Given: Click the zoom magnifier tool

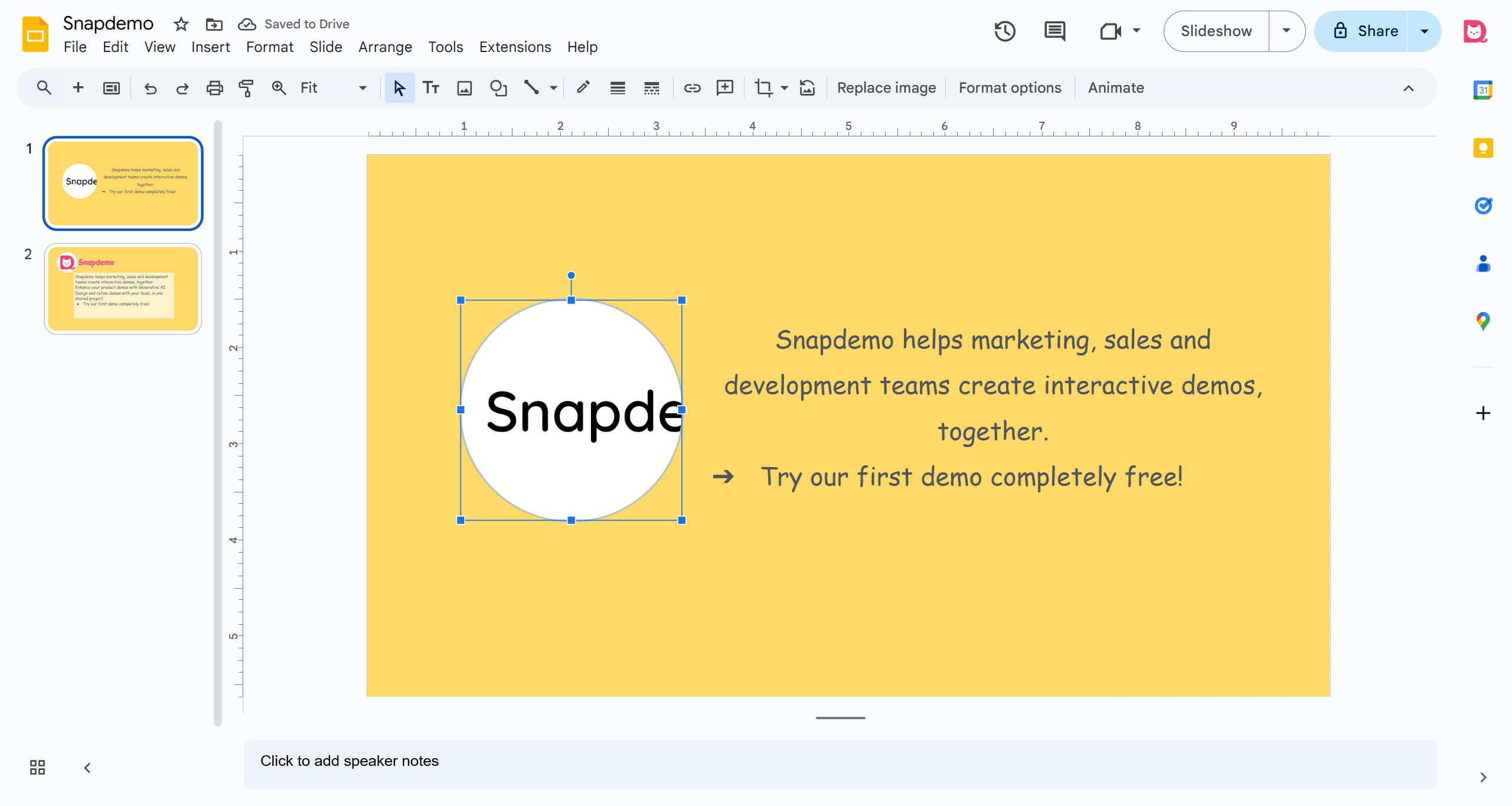Looking at the screenshot, I should tap(279, 88).
